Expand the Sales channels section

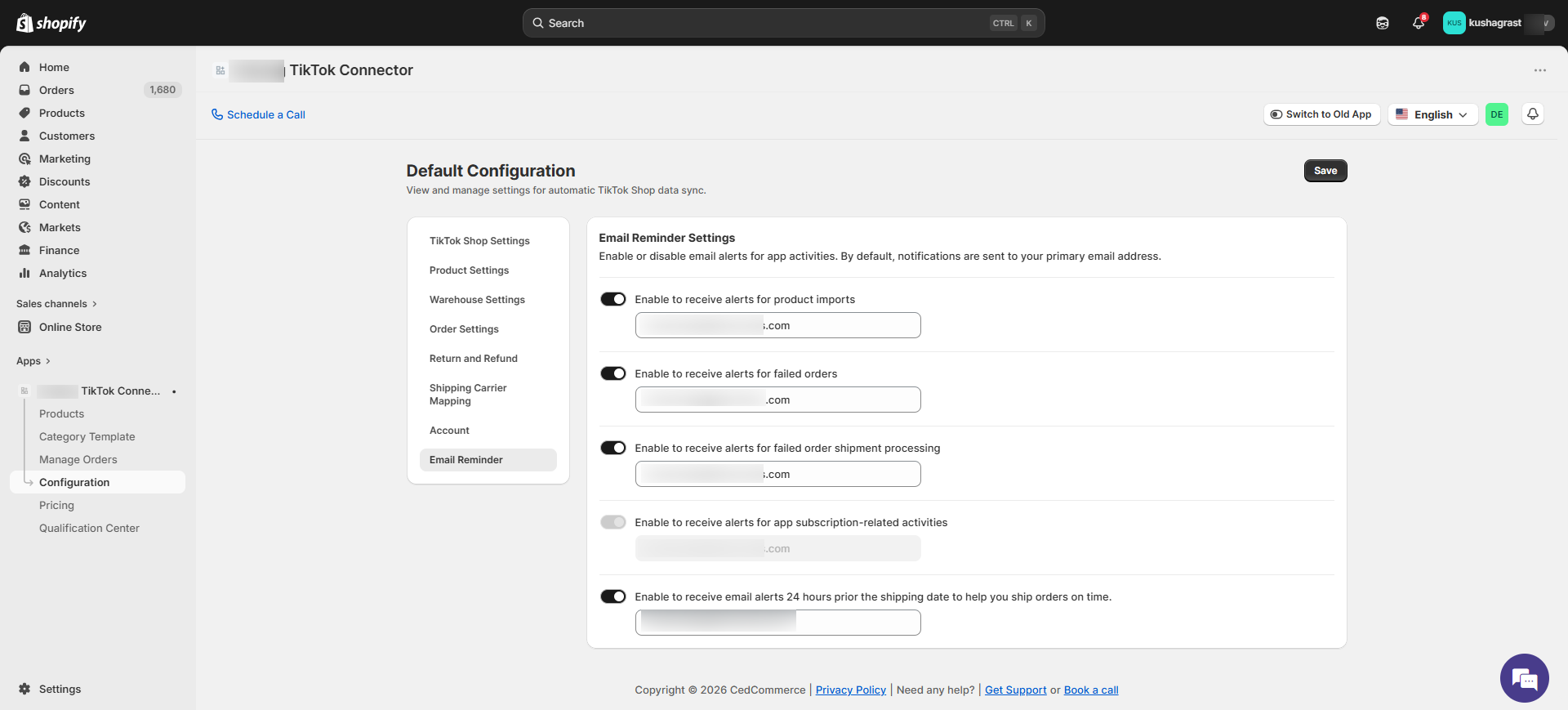tap(56, 304)
